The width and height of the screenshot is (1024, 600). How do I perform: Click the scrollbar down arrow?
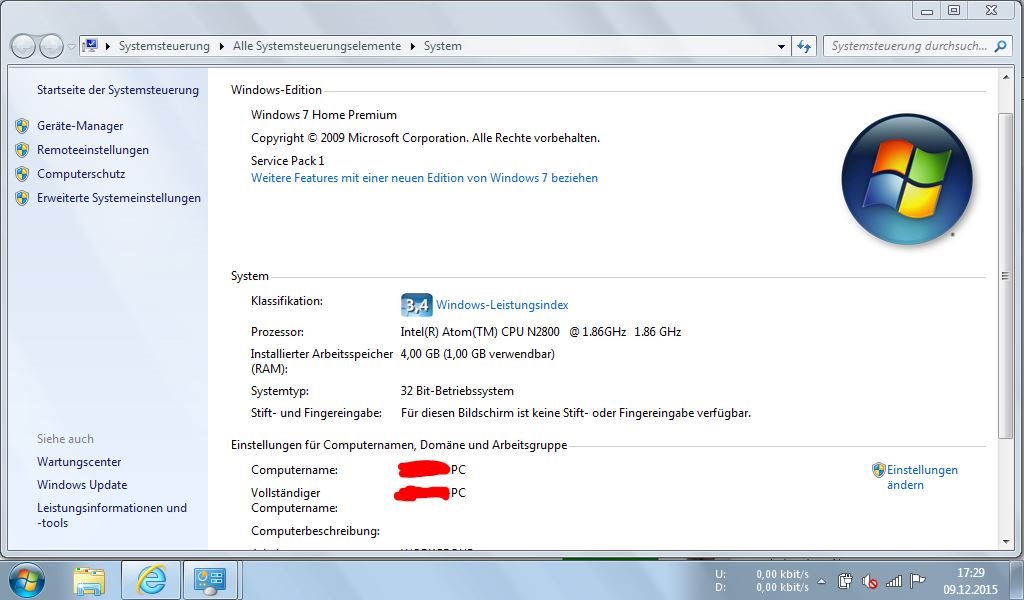pyautogui.click(x=1005, y=541)
